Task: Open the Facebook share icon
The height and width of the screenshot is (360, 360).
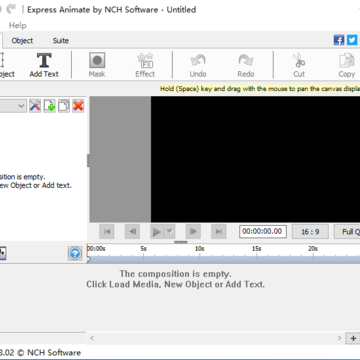Action: pos(339,40)
